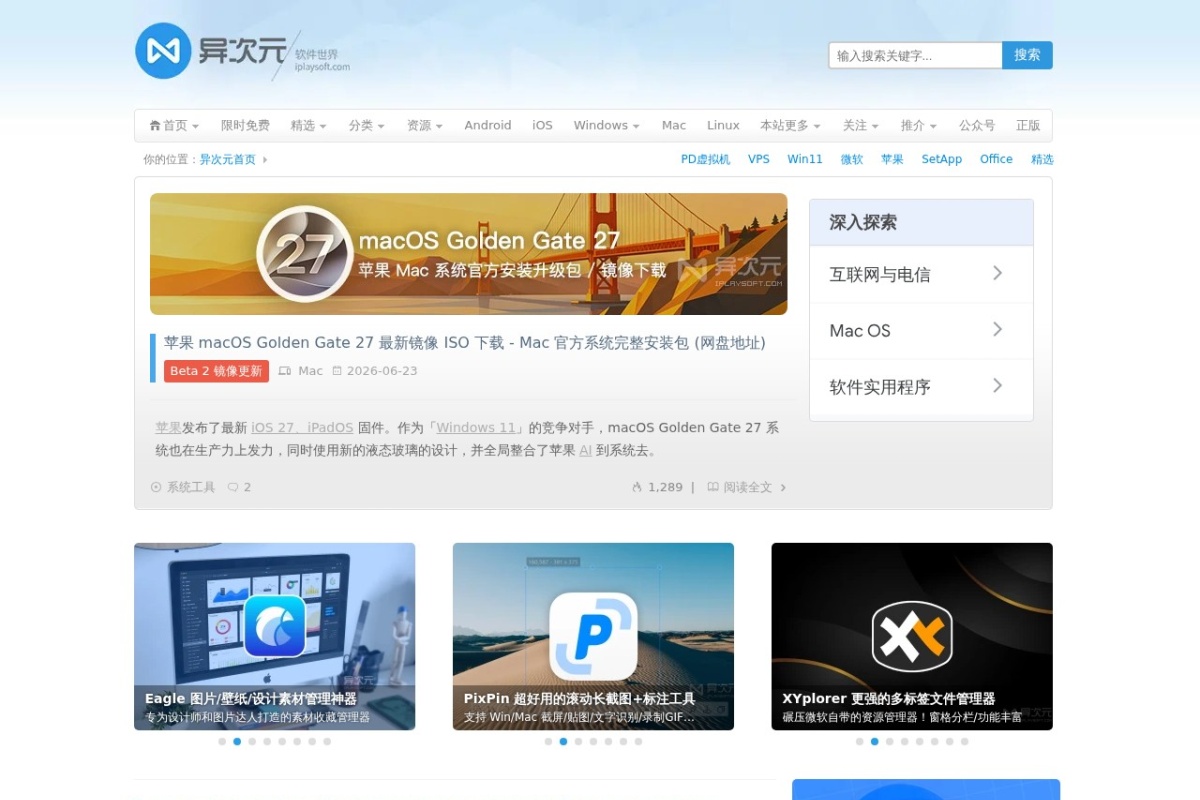Expand the Windows dropdown in navbar
Screen dimensions: 1200x800
[x=607, y=125]
